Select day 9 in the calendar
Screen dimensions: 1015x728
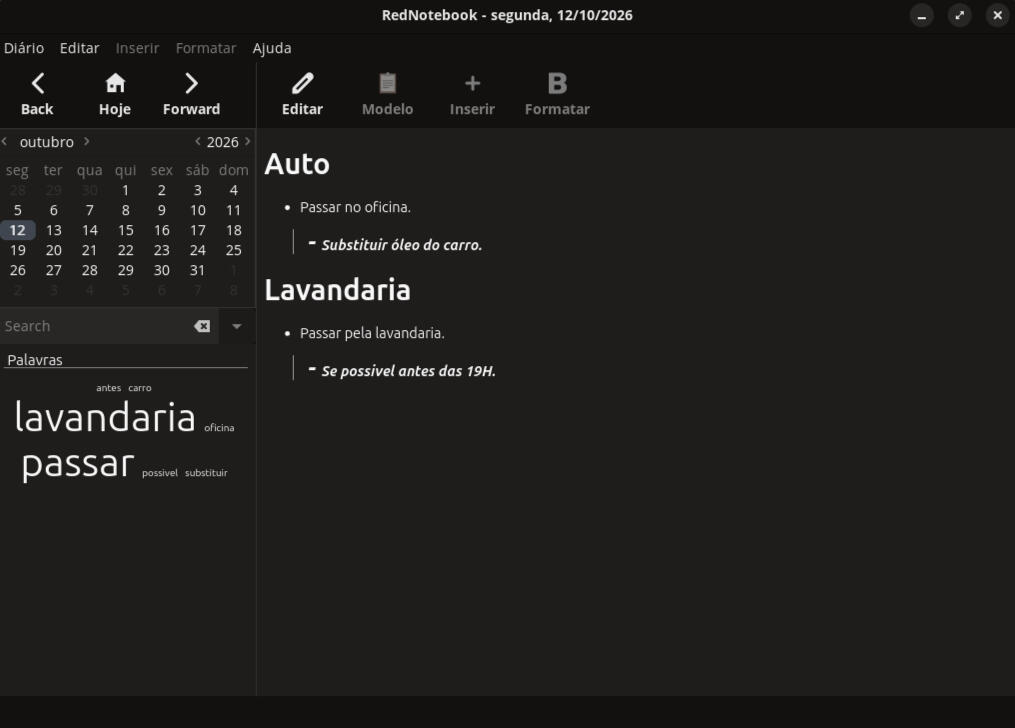tap(162, 210)
